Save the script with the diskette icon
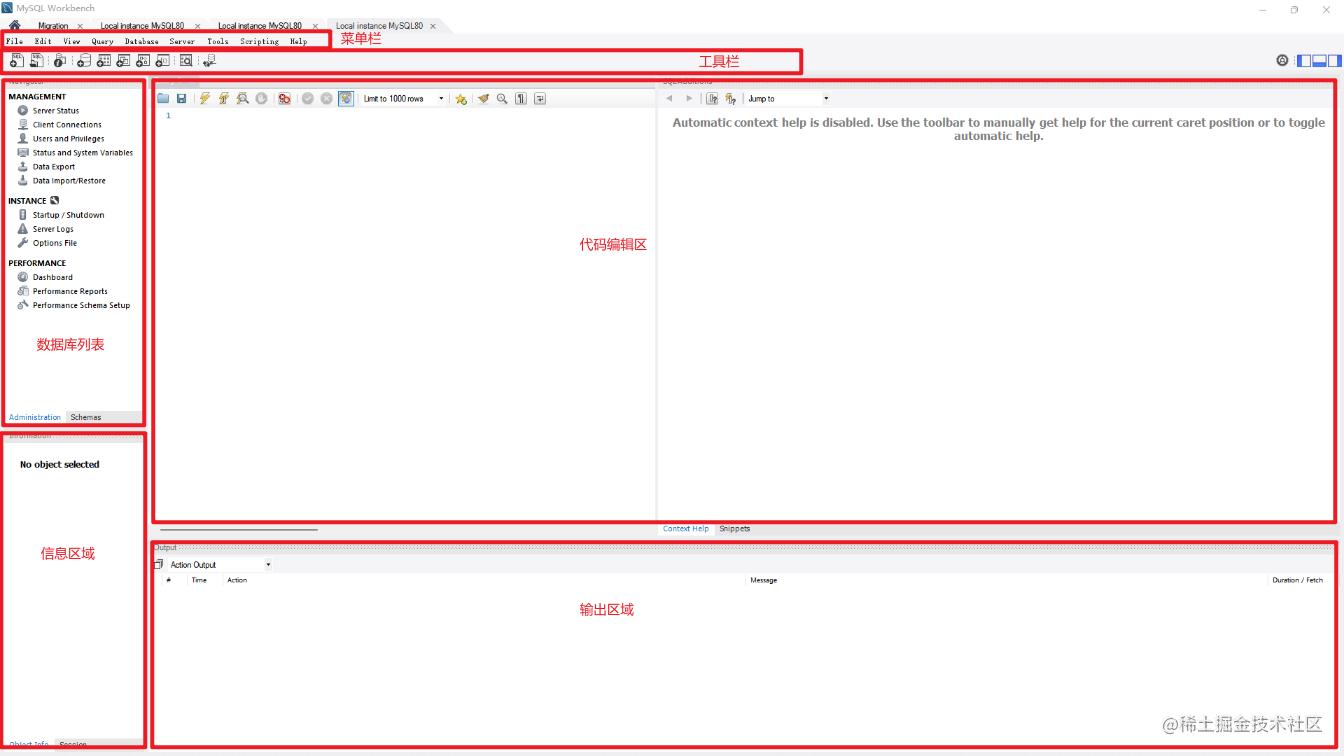 [181, 98]
